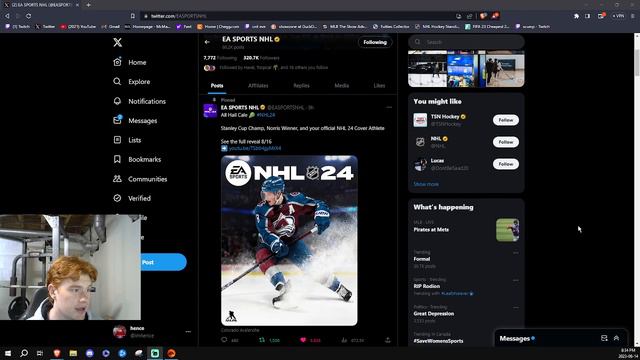
Task: Bookmark this page icon in toolbar
Action: coord(133,16)
